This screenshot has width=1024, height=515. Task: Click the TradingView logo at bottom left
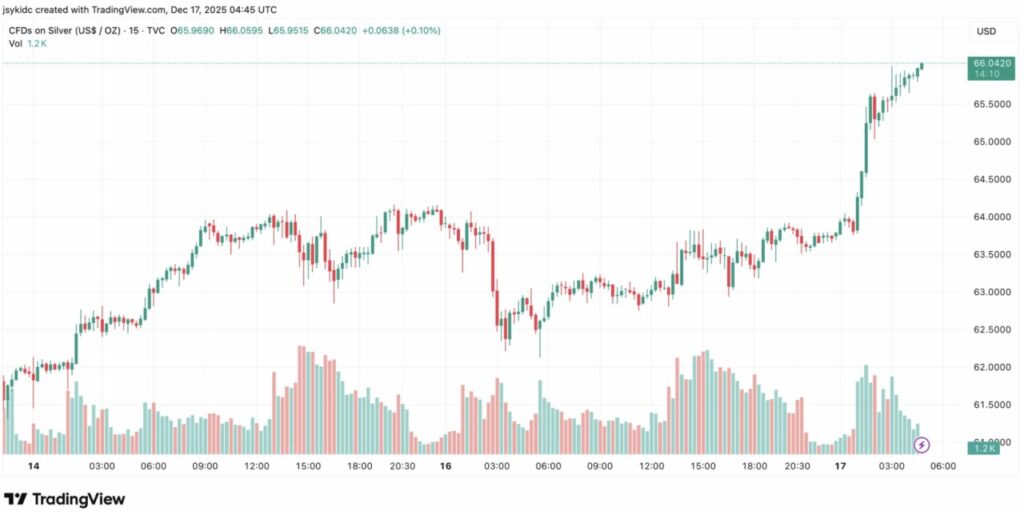65,499
